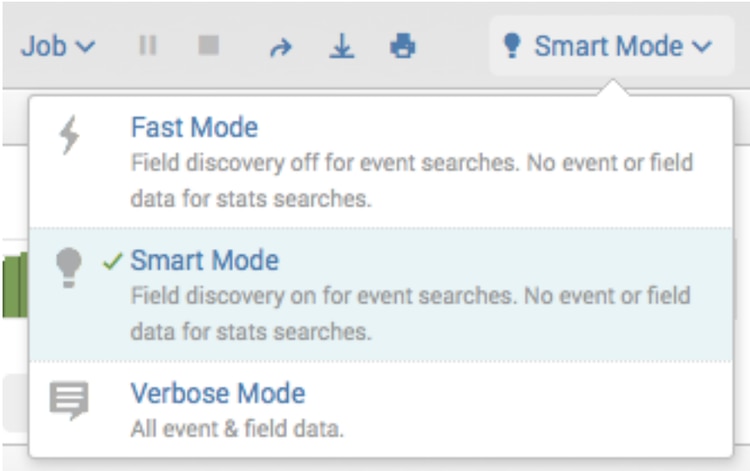Click the Verbose Mode speech bubble icon
The width and height of the screenshot is (750, 471).
pos(69,401)
